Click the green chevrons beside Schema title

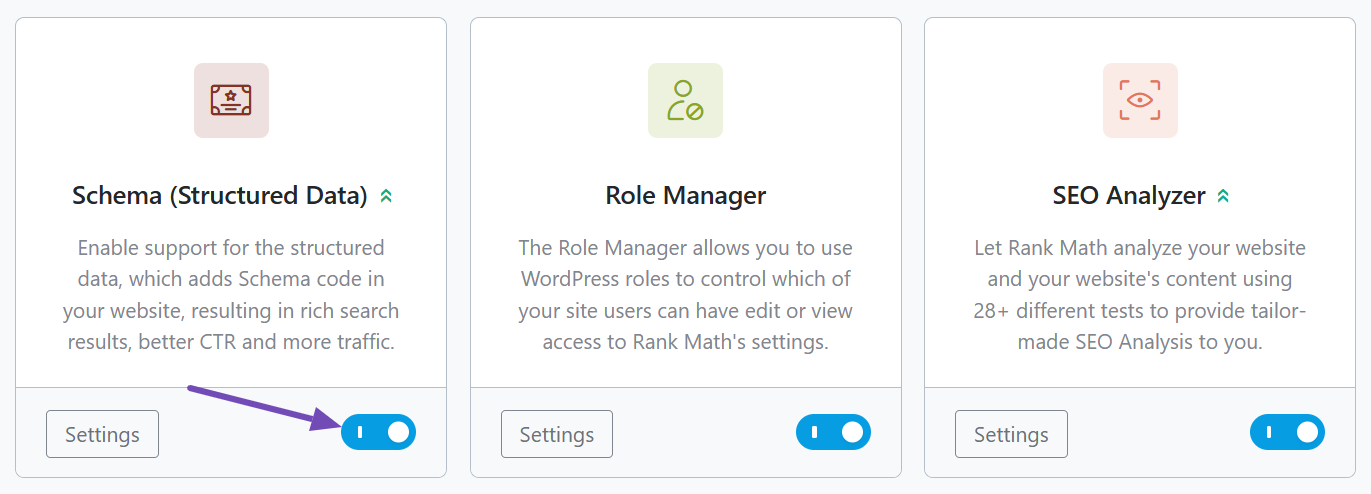pyautogui.click(x=386, y=196)
